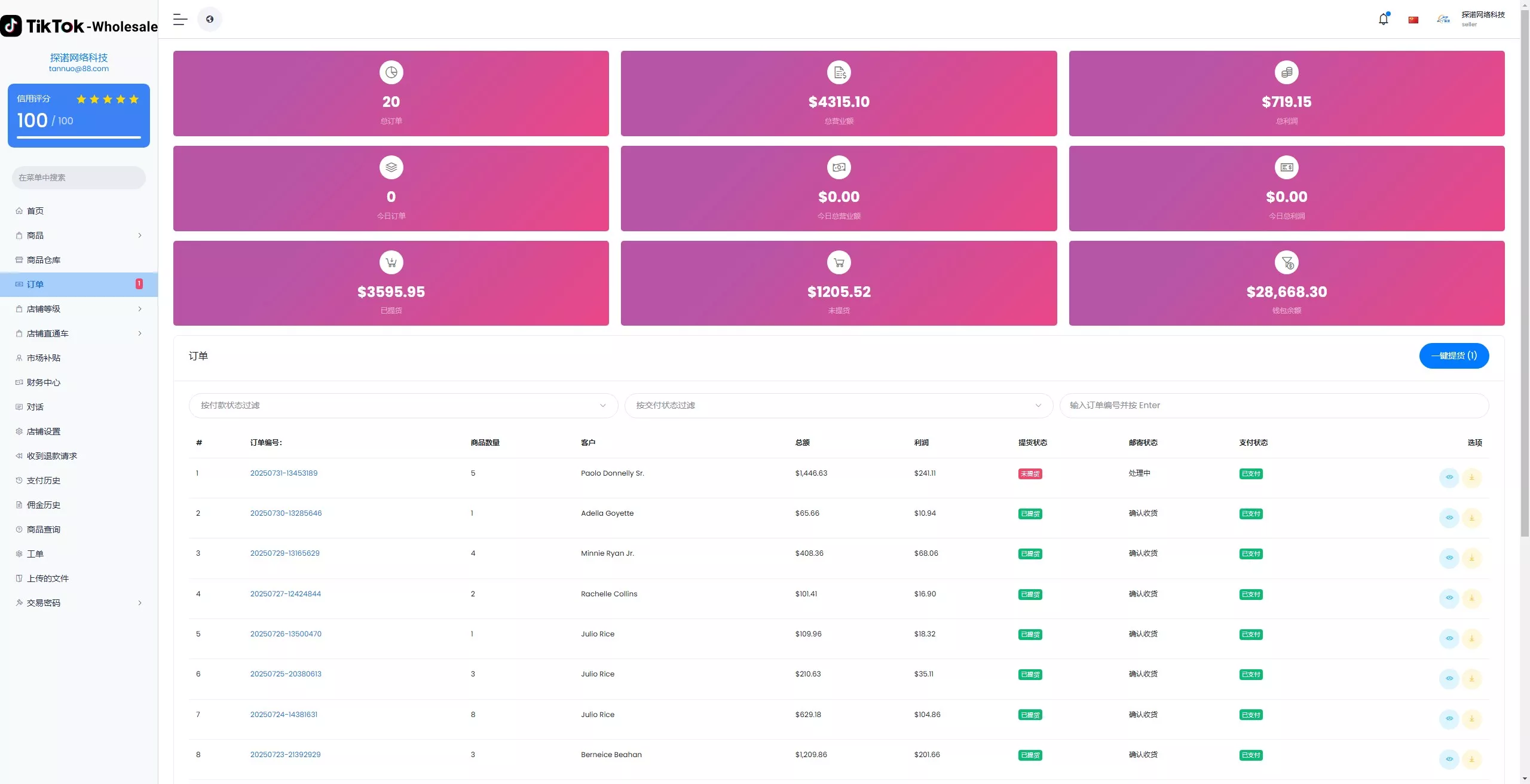The width and height of the screenshot is (1530, 784).
Task: Click the credit score progress bar
Action: pos(78,137)
